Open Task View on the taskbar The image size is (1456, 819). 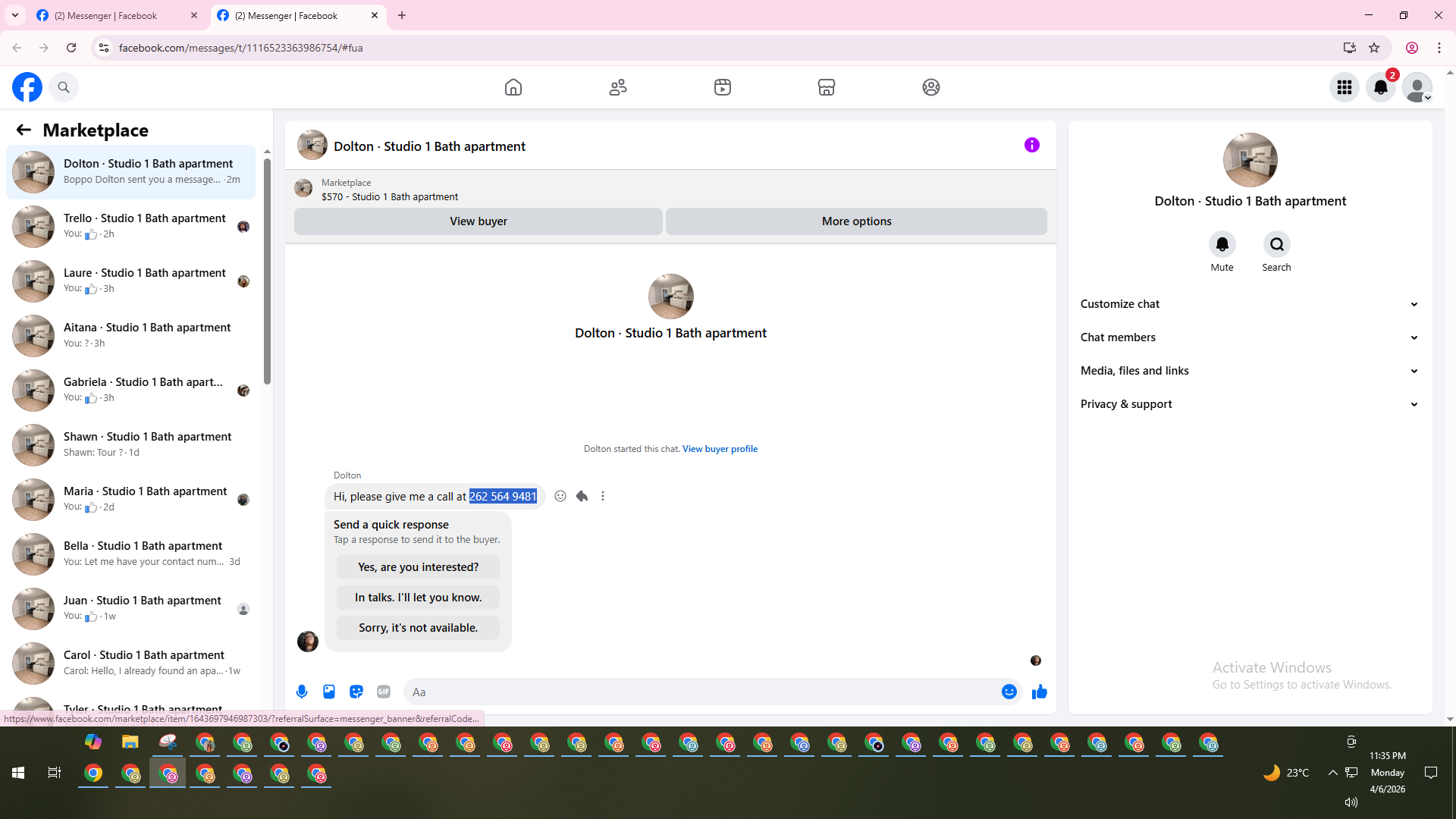point(54,773)
